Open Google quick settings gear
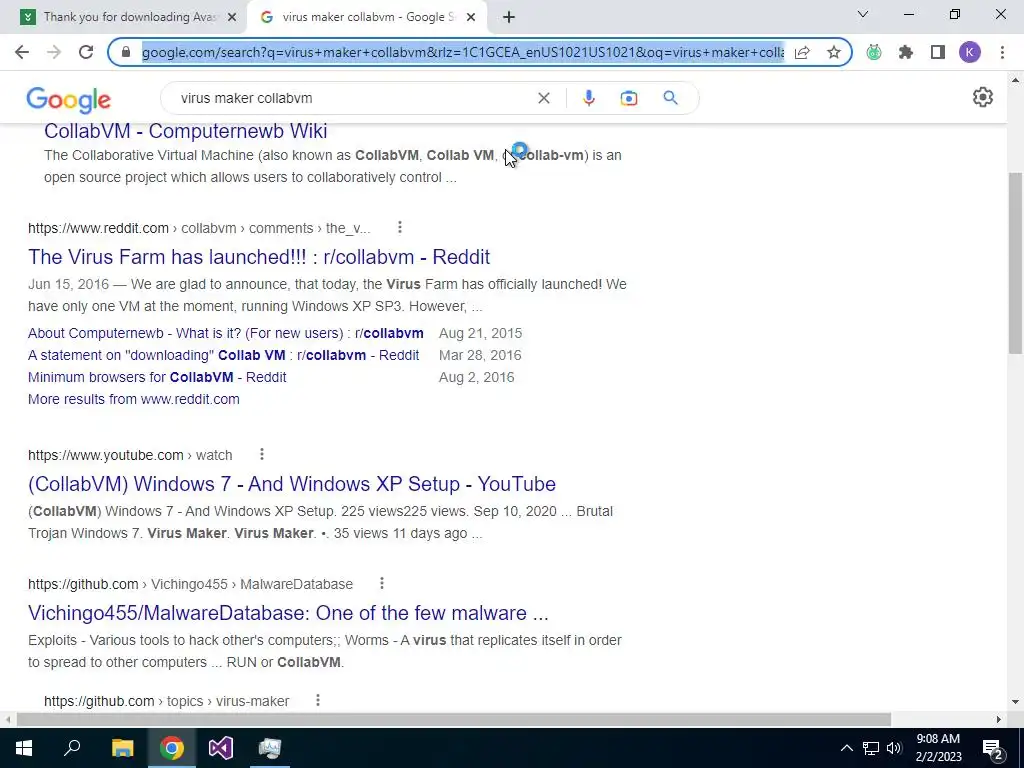The height and width of the screenshot is (768, 1024). tap(983, 97)
